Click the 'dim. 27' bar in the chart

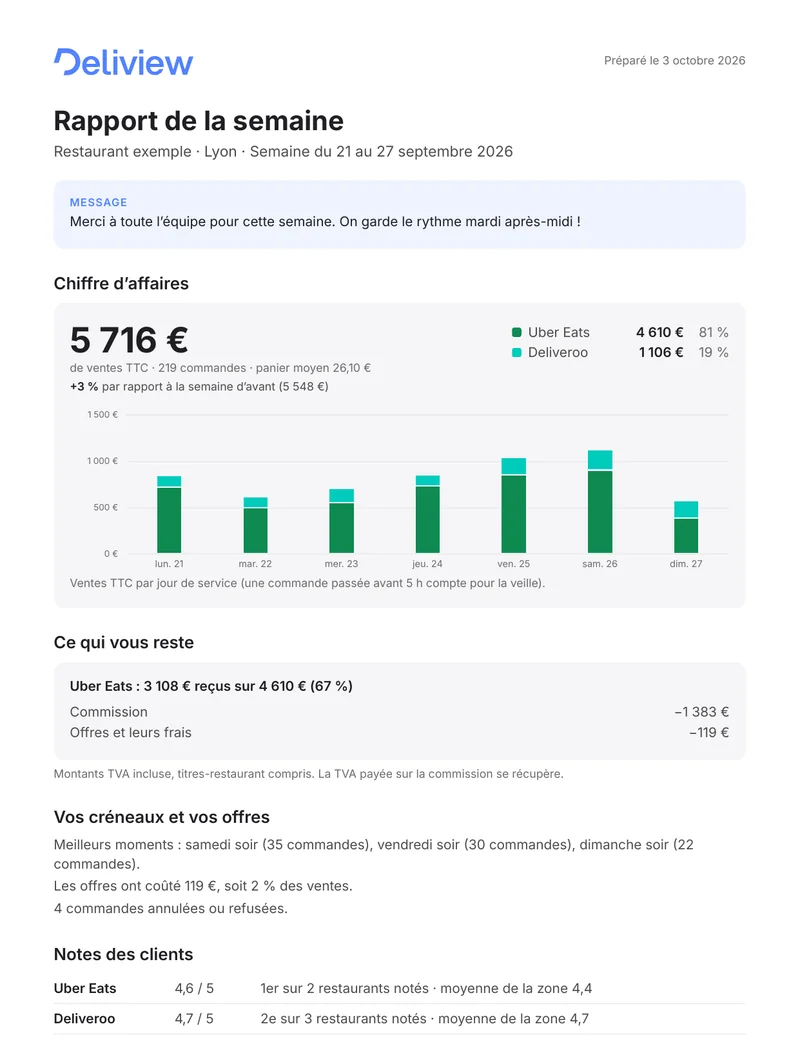[x=686, y=528]
